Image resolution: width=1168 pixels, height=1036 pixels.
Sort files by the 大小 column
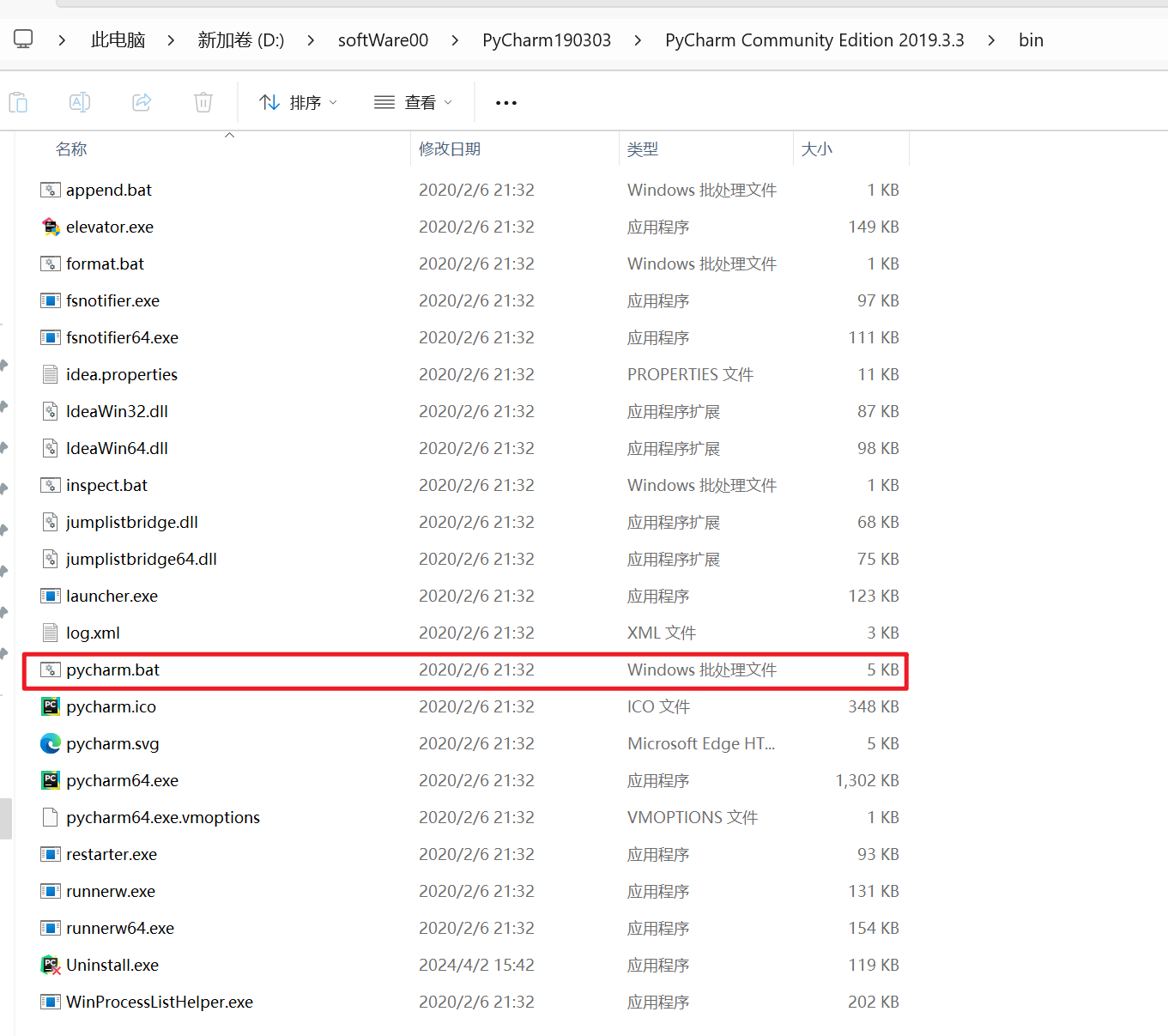816,148
